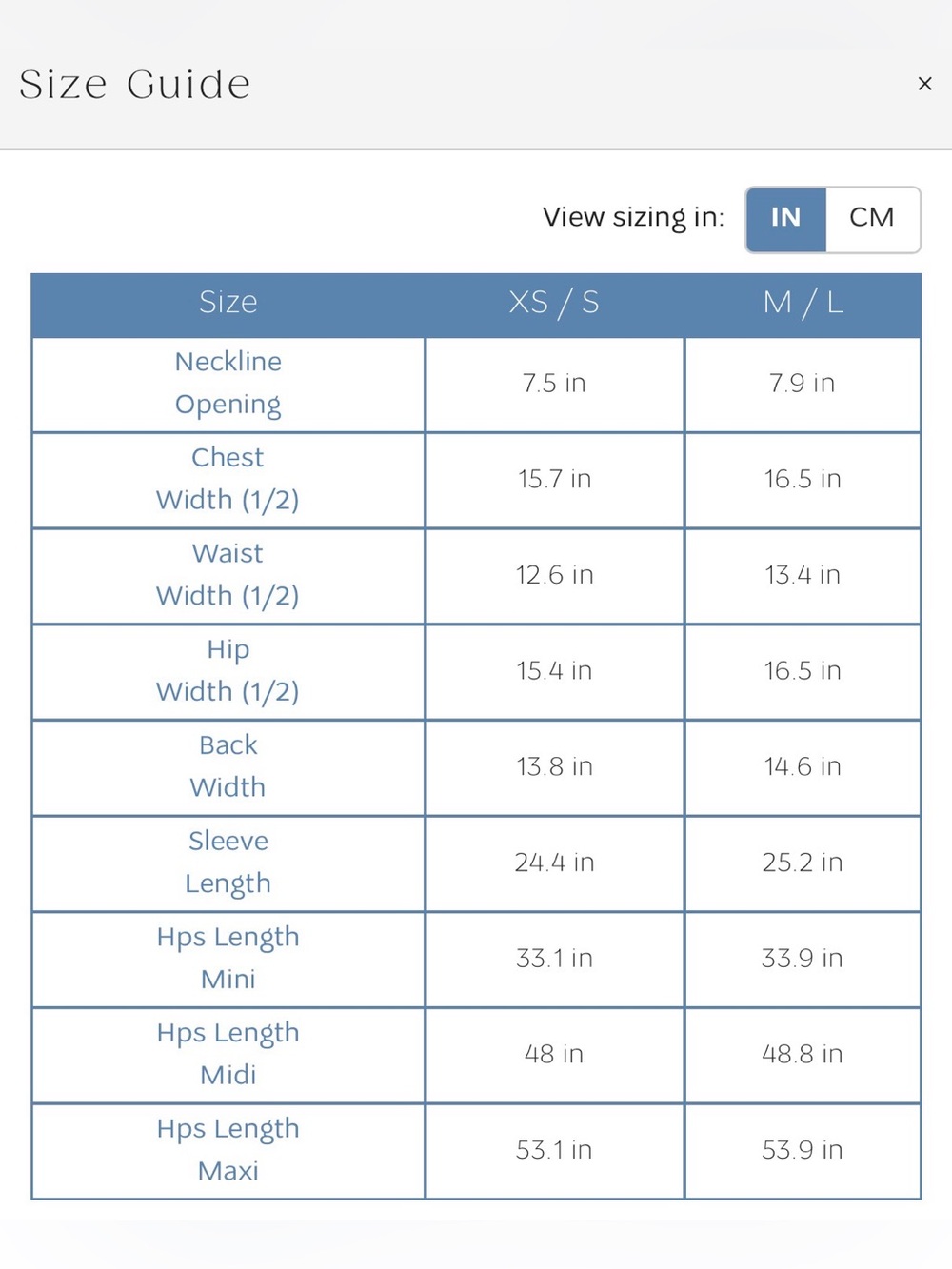
Task: Select the Hps Length Mini label
Action: (x=228, y=959)
